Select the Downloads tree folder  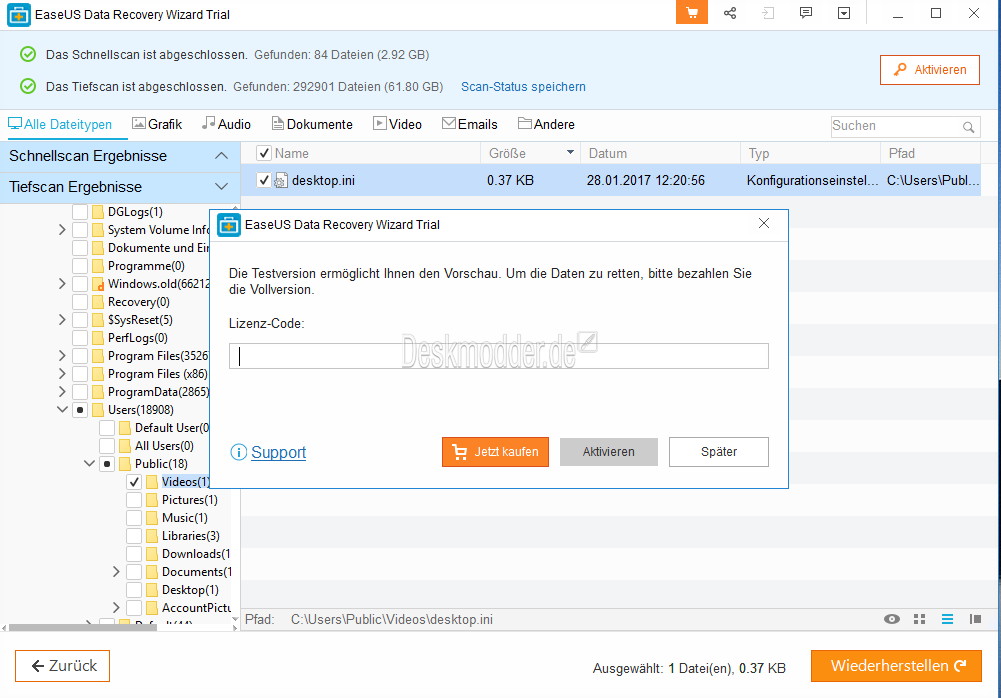[195, 554]
